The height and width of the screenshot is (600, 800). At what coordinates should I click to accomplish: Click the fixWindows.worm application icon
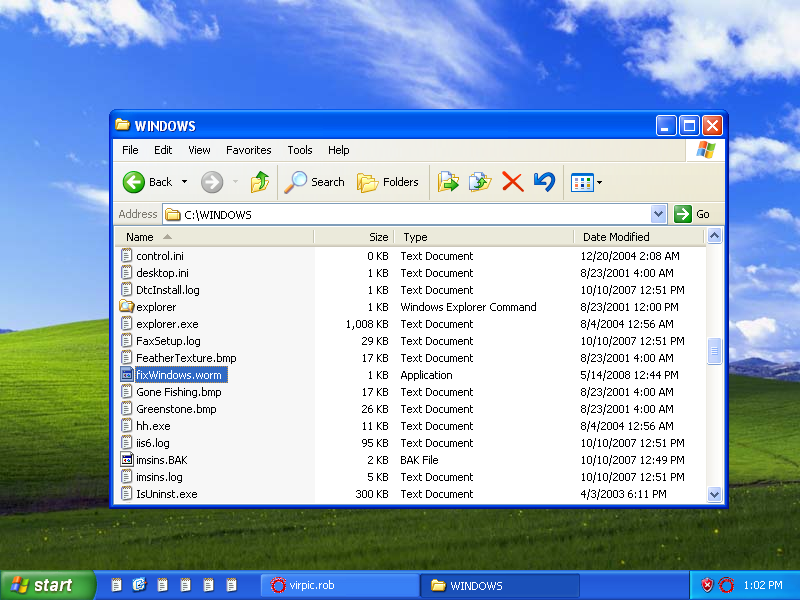click(127, 374)
